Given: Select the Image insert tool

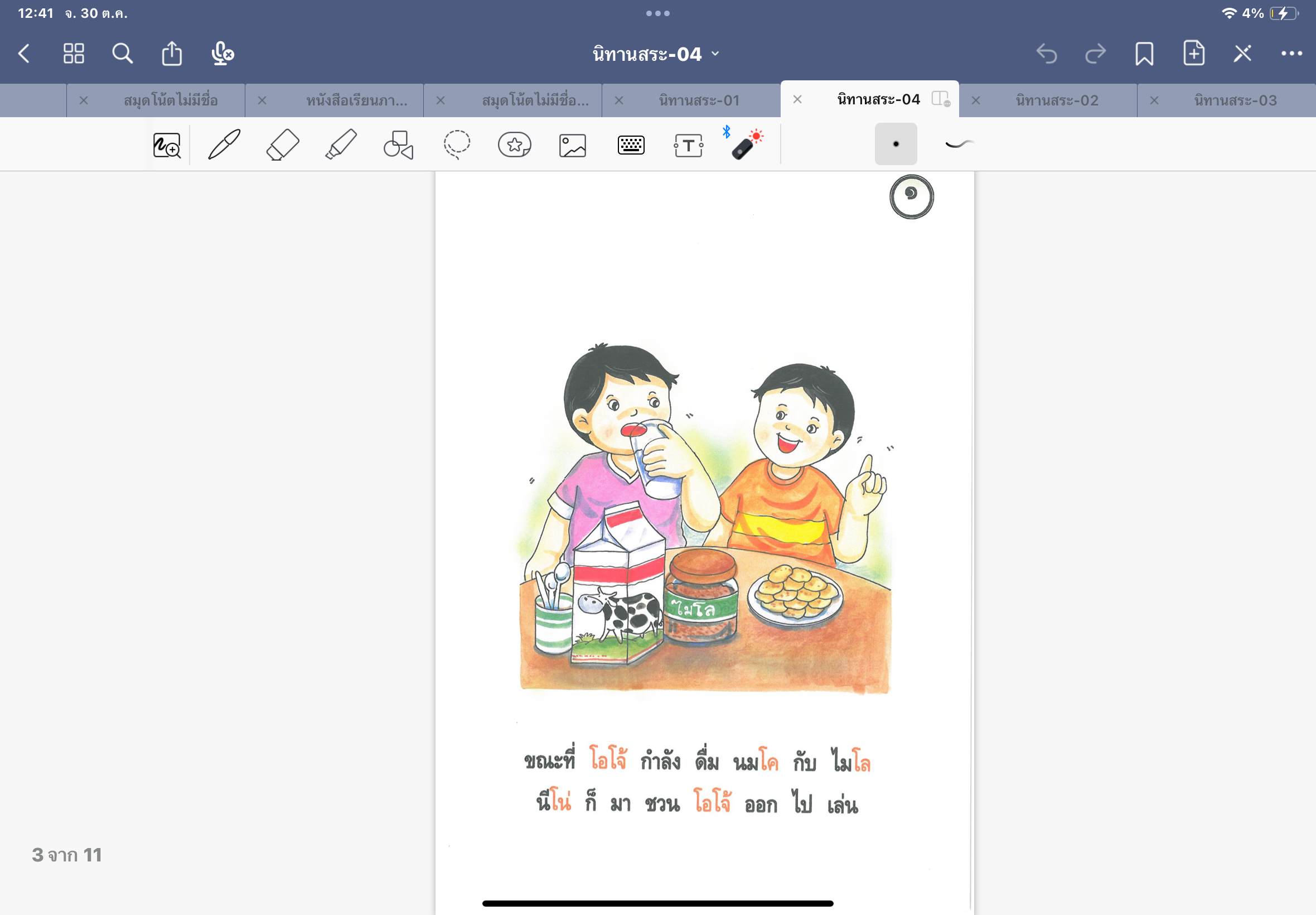Looking at the screenshot, I should [x=572, y=145].
